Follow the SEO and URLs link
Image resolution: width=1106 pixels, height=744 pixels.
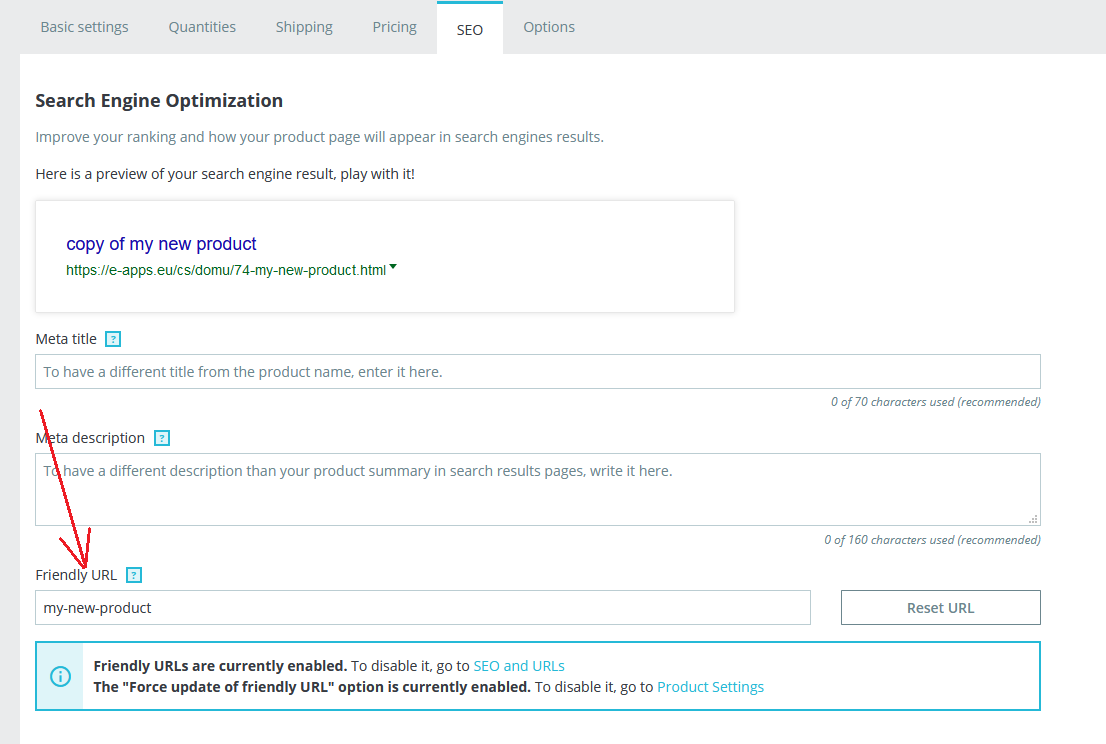click(x=519, y=666)
